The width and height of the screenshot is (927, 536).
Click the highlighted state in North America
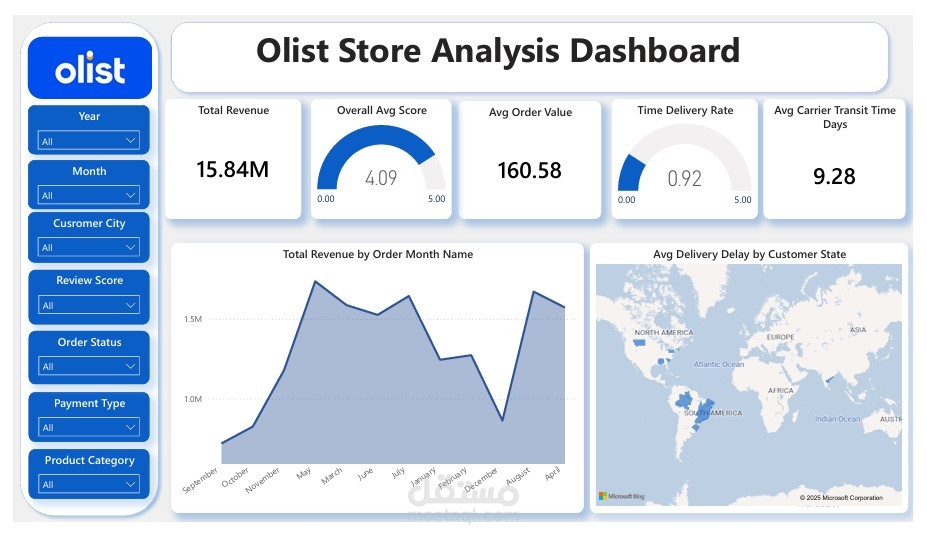point(638,342)
